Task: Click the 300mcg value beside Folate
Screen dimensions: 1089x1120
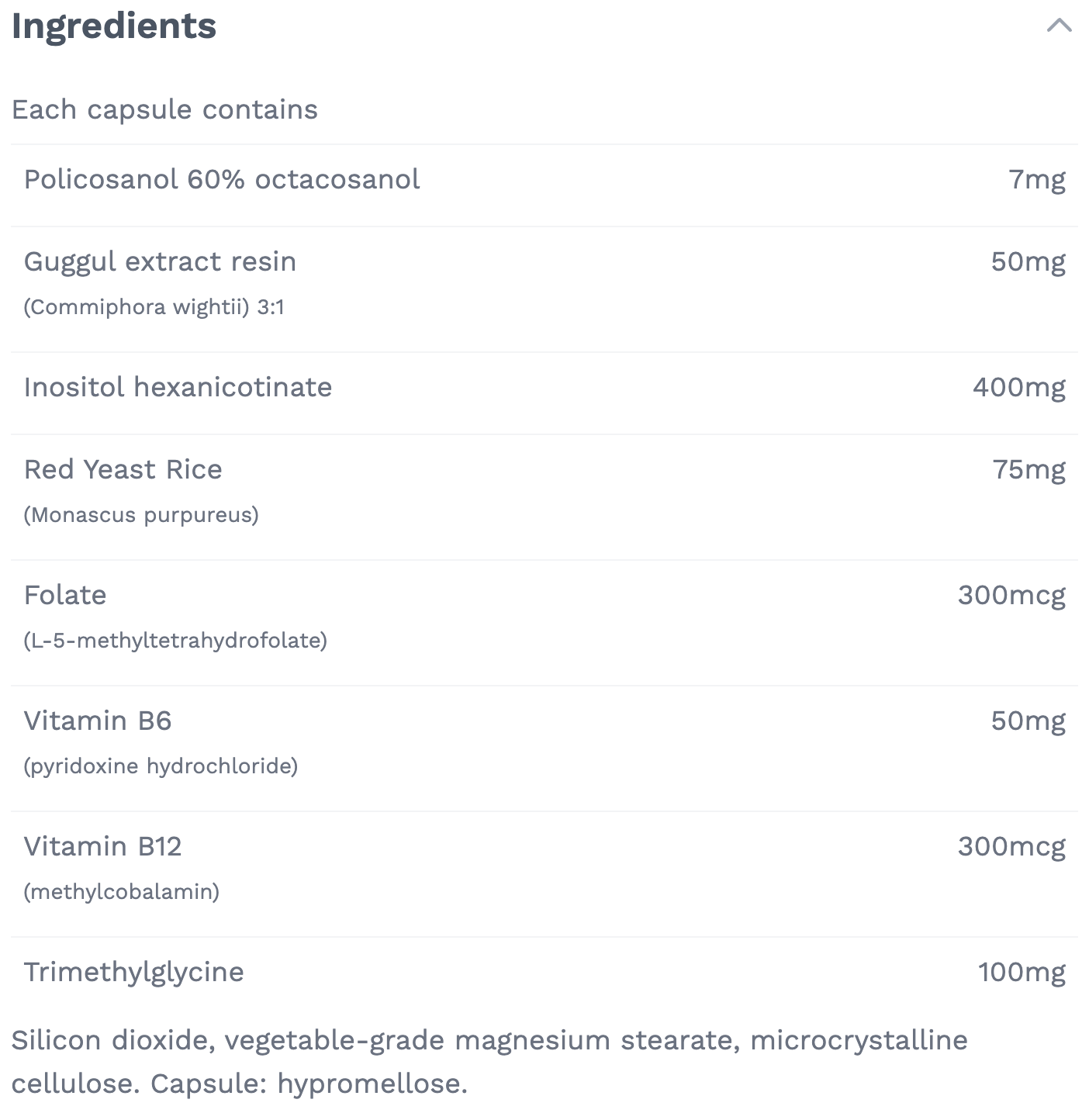Action: pyautogui.click(x=1011, y=595)
